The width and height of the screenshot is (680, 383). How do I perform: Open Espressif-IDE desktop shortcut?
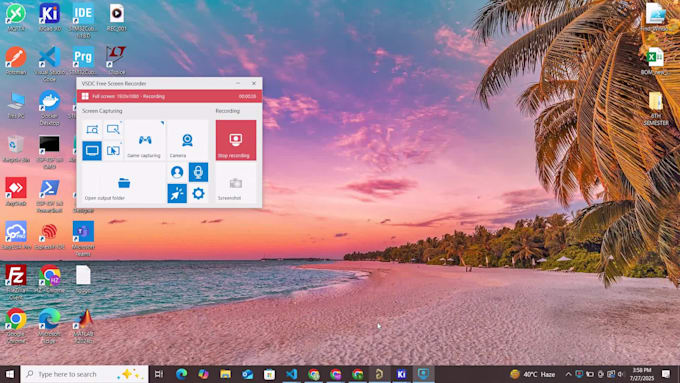point(49,237)
